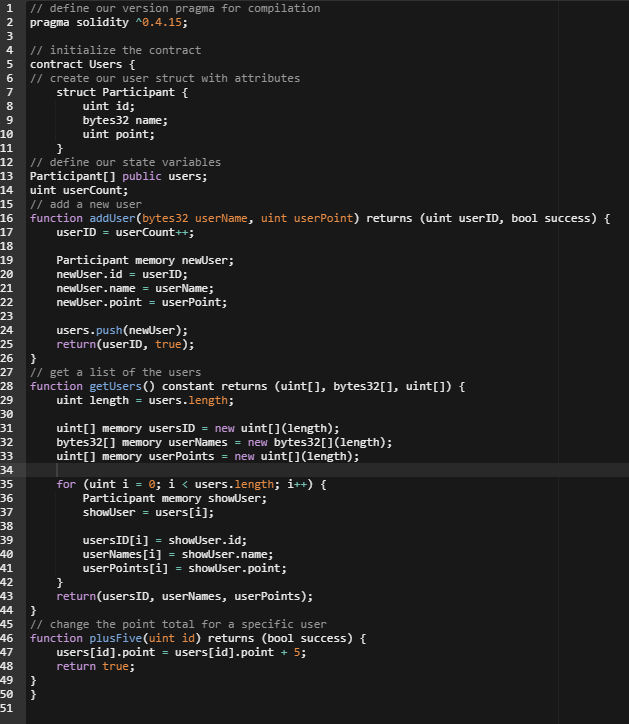Click the addUser function name
Viewport: 629px width, 724px height.
pos(112,218)
